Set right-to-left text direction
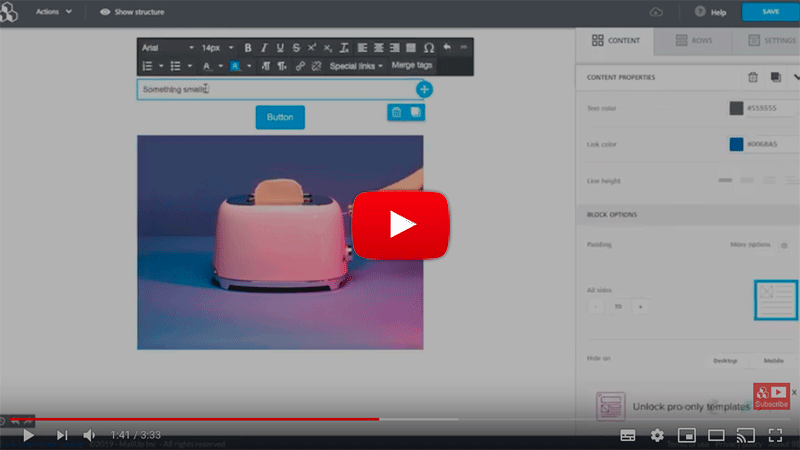This screenshot has height=450, width=800. pos(282,66)
